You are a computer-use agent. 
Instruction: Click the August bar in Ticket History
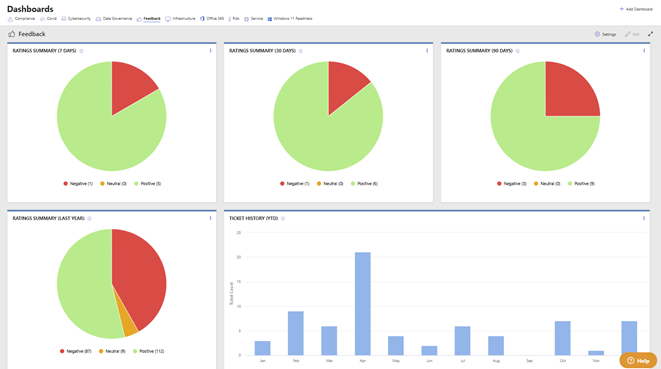(496, 346)
